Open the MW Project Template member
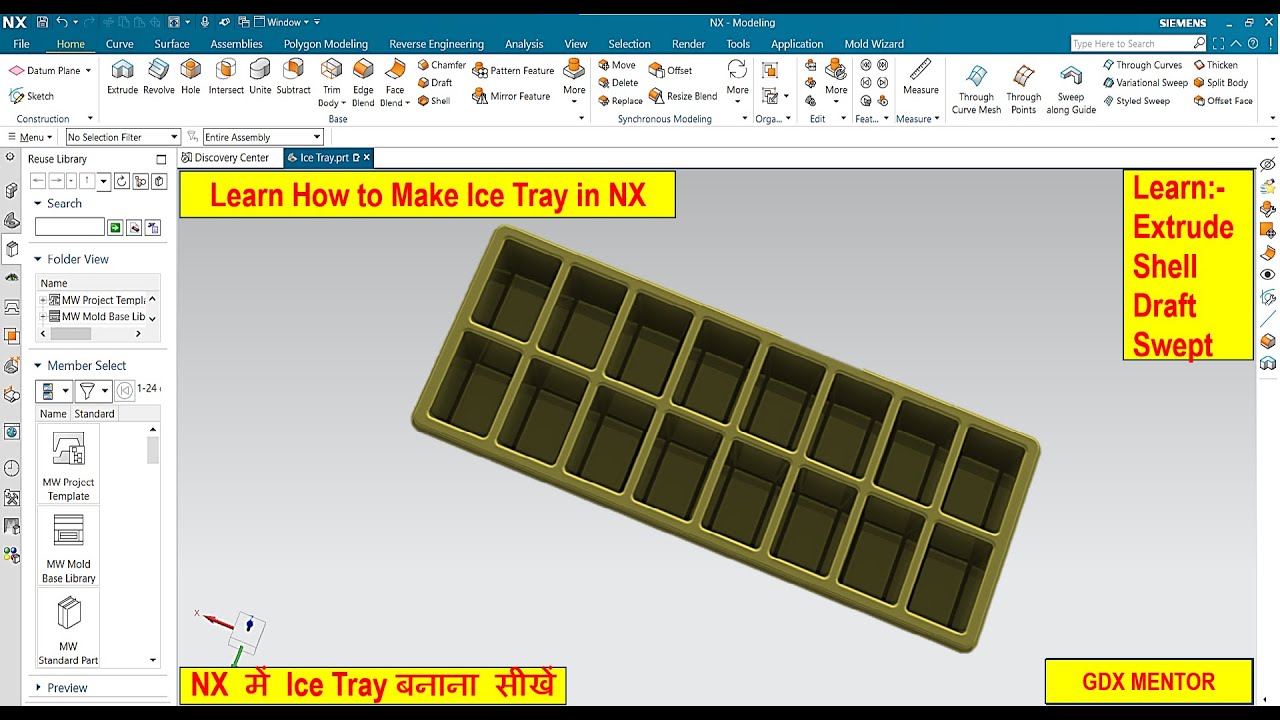The image size is (1280, 720). click(x=68, y=464)
